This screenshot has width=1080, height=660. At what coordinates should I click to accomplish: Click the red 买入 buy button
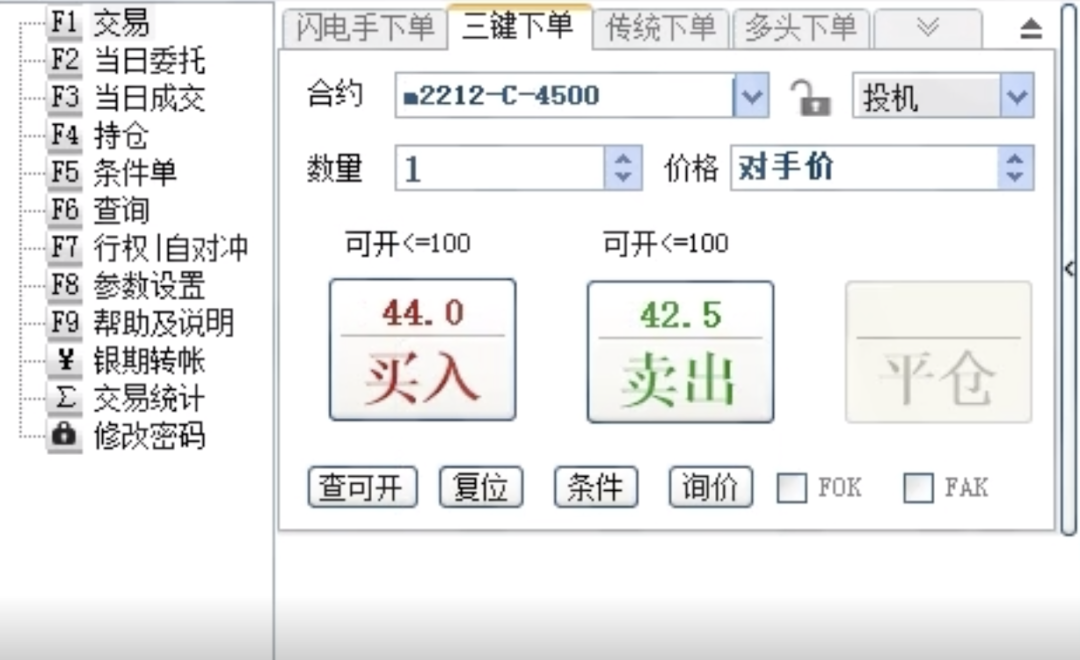click(422, 348)
